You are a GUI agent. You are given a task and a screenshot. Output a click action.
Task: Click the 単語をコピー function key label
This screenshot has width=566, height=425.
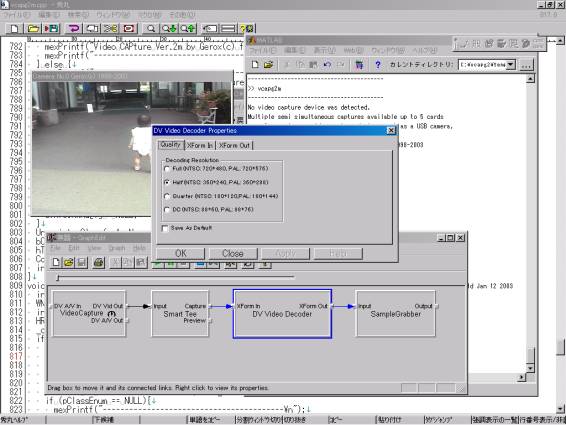(204, 420)
